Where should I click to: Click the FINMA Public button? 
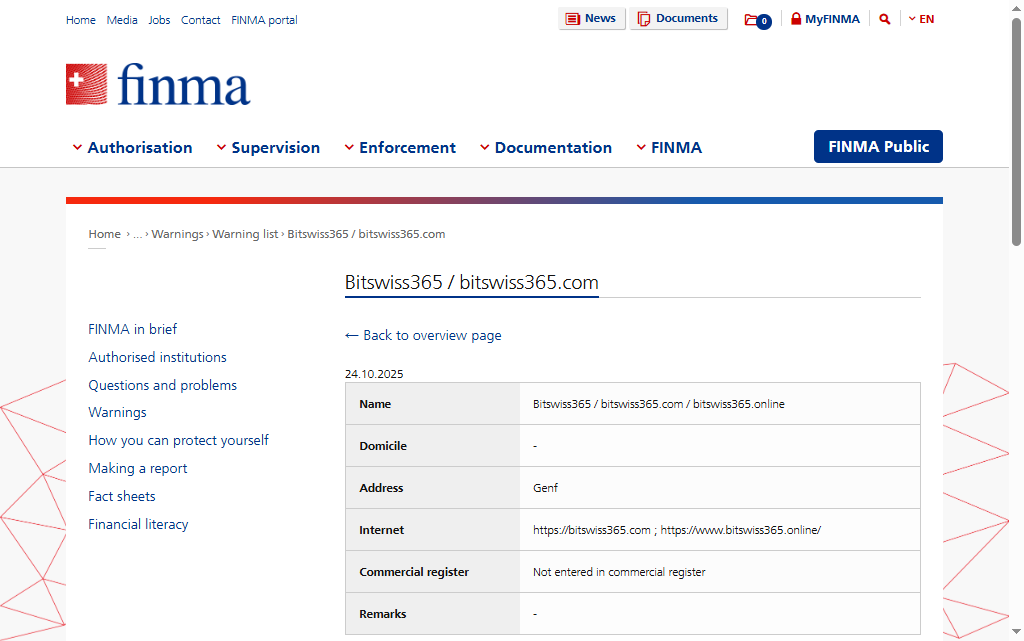point(877,146)
